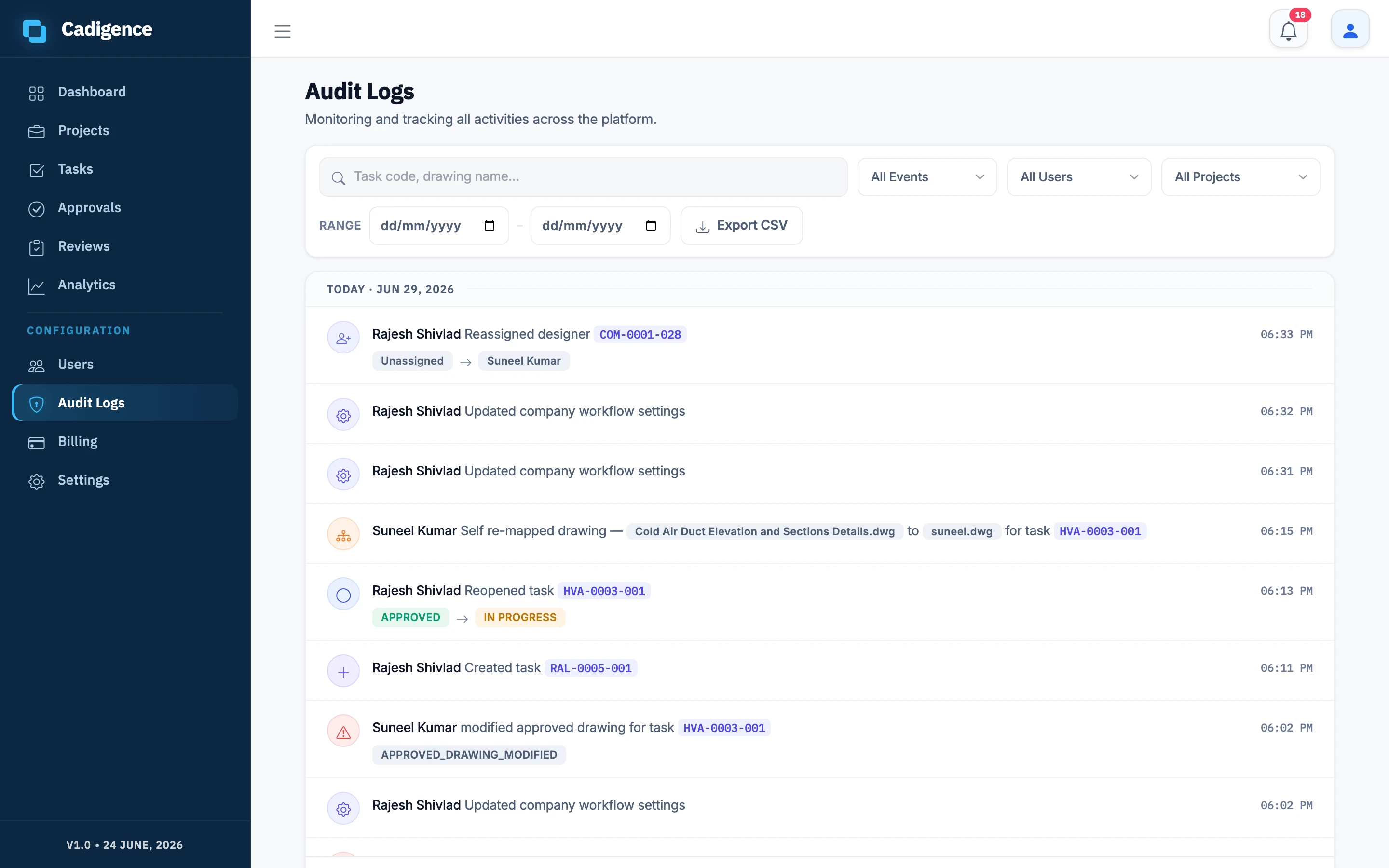Open task code COM-0001-028
The height and width of the screenshot is (868, 1389).
click(x=640, y=334)
